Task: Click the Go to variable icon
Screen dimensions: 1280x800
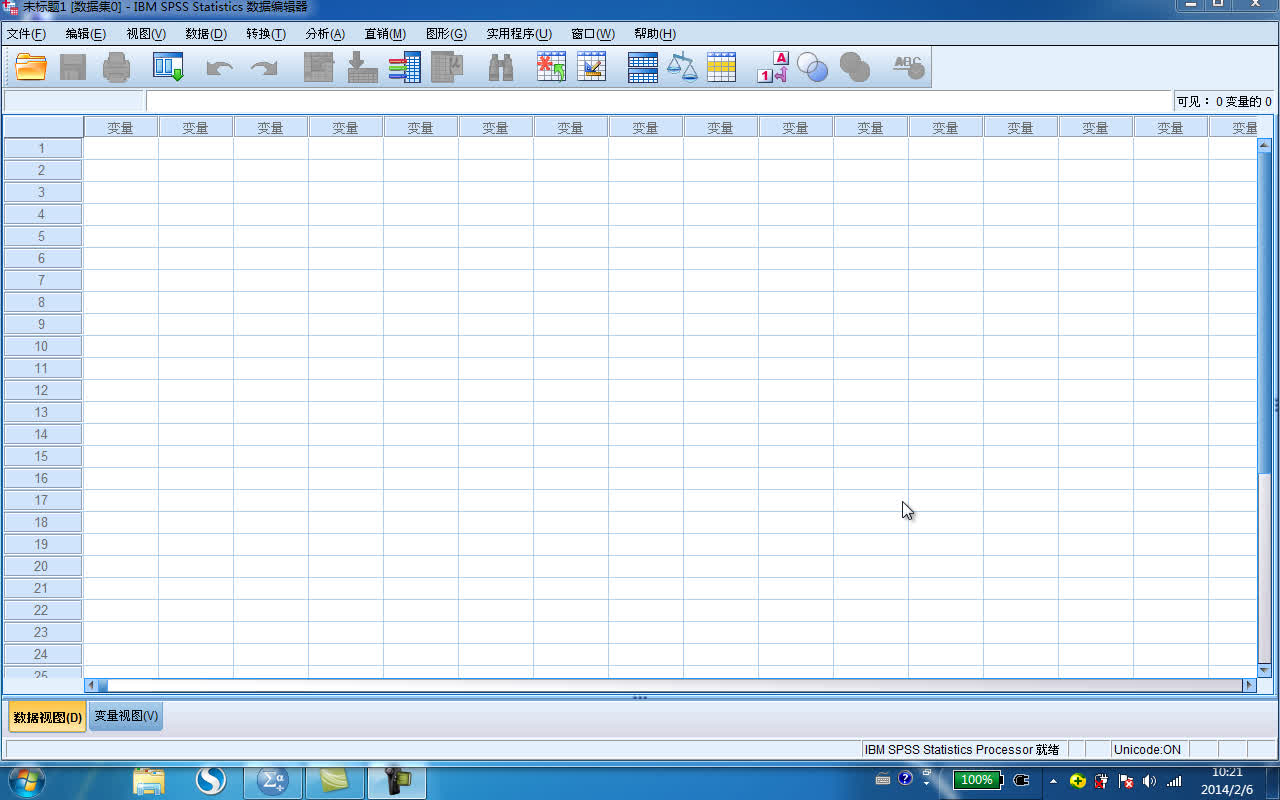Action: click(x=362, y=67)
